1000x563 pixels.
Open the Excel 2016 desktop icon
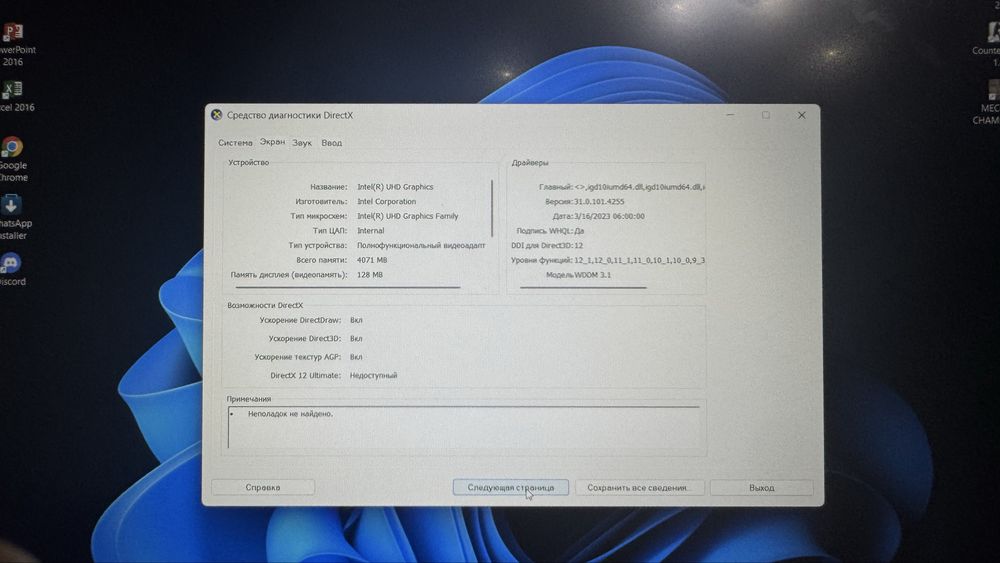point(13,97)
